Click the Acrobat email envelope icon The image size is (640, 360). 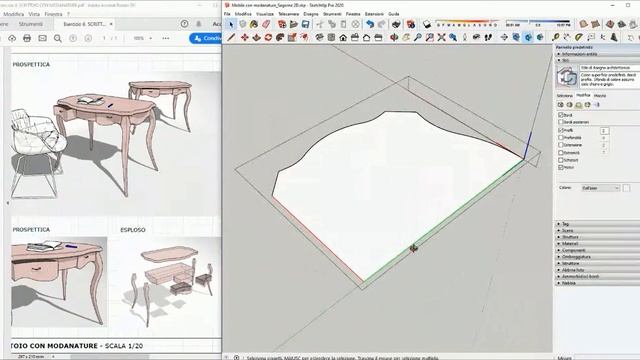click(42, 38)
